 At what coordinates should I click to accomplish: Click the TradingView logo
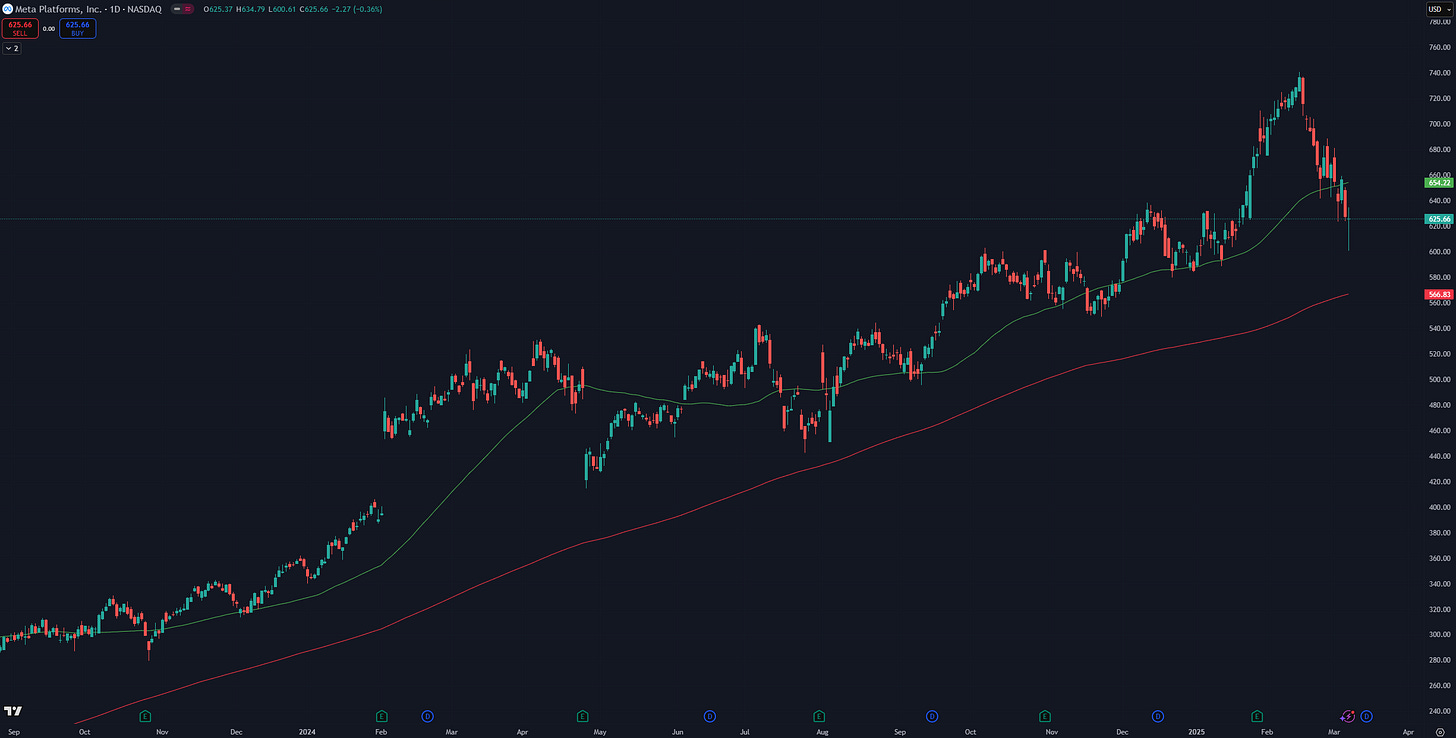click(x=12, y=711)
